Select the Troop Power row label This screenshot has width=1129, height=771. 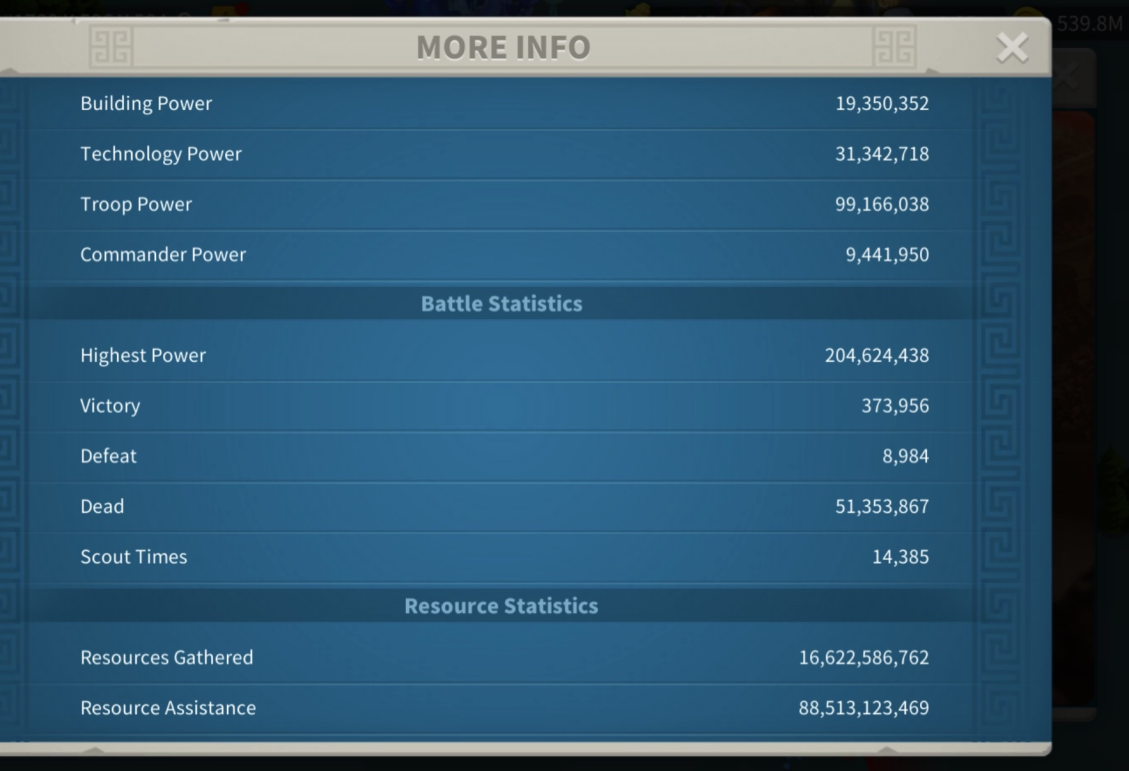click(x=136, y=204)
